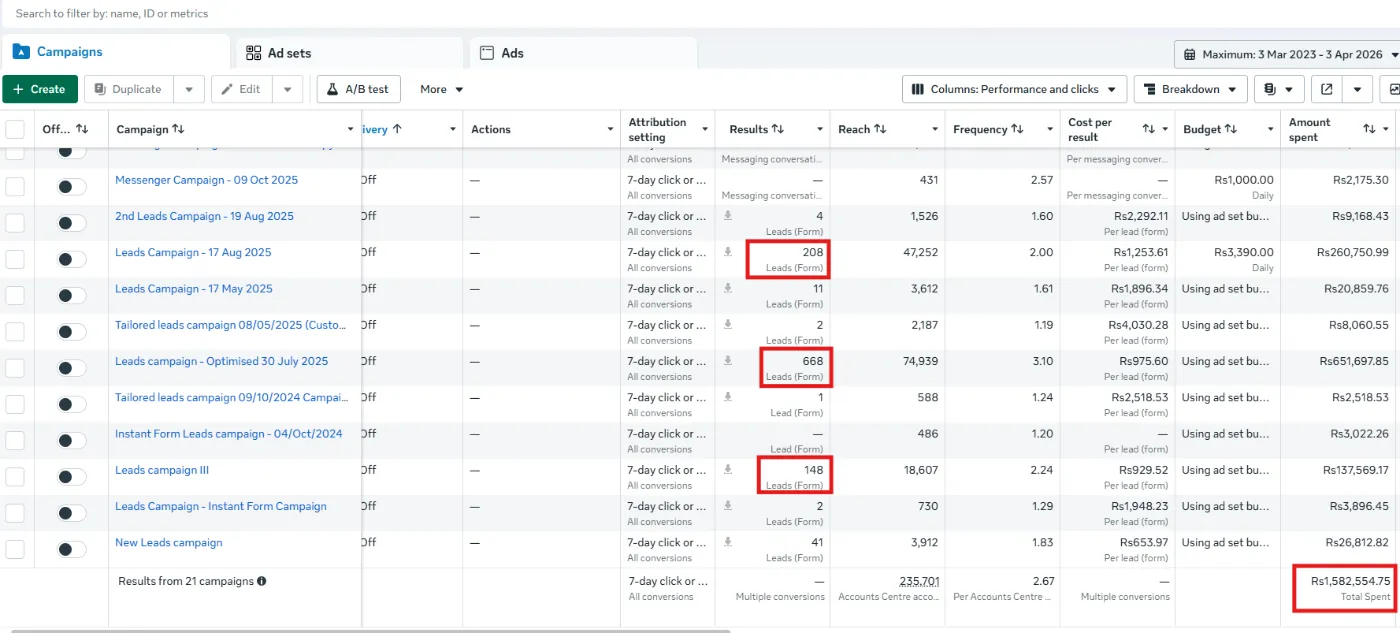
Task: Click the Duplicate button
Action: (129, 89)
